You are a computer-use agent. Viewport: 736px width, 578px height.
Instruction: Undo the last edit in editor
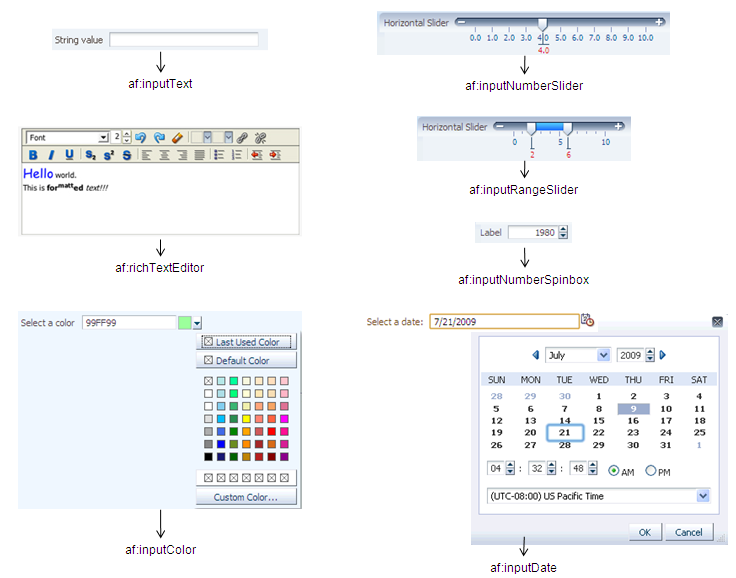click(140, 138)
